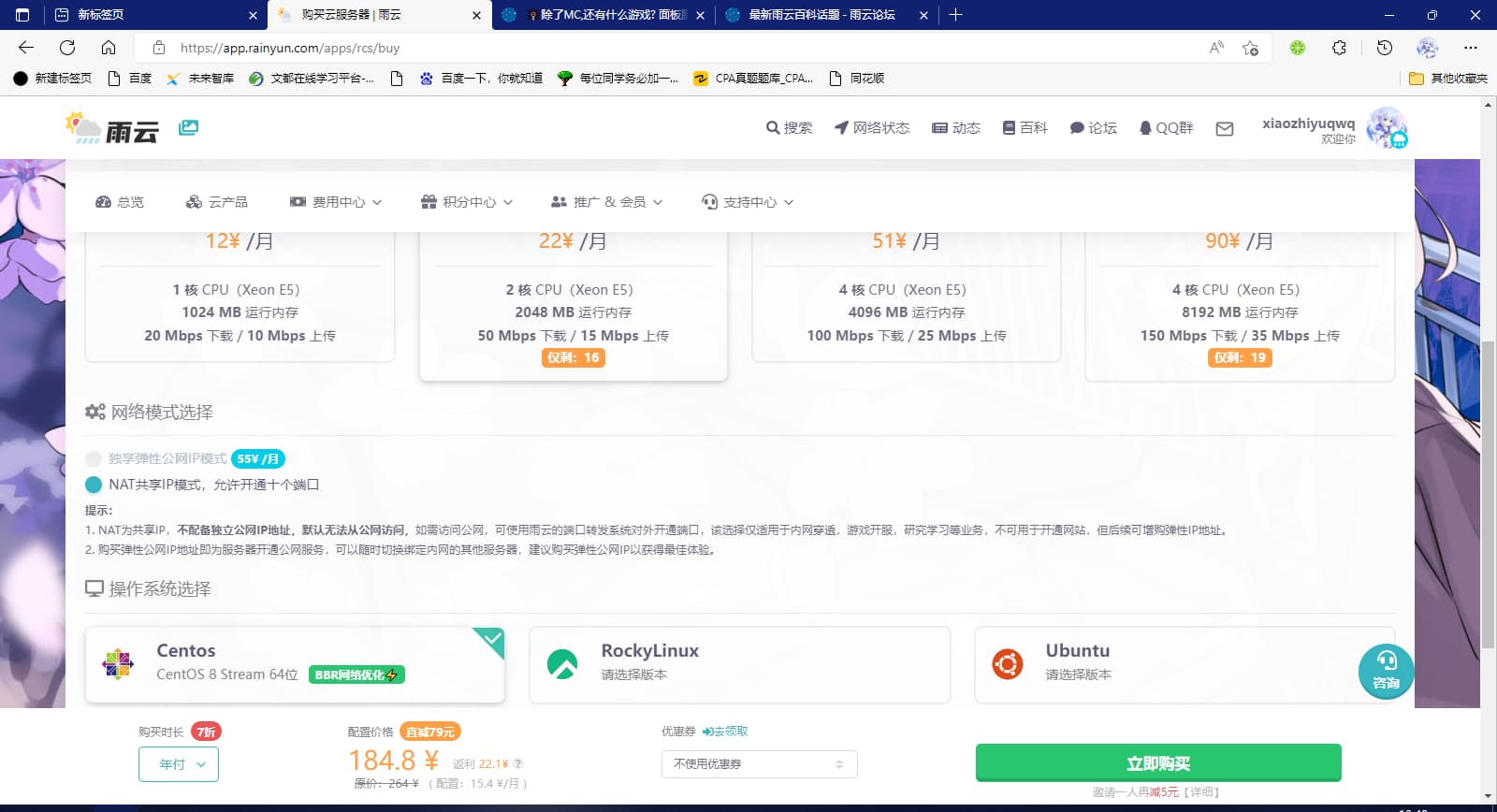Choose the Centos operating system card
The height and width of the screenshot is (812, 1497).
point(295,665)
